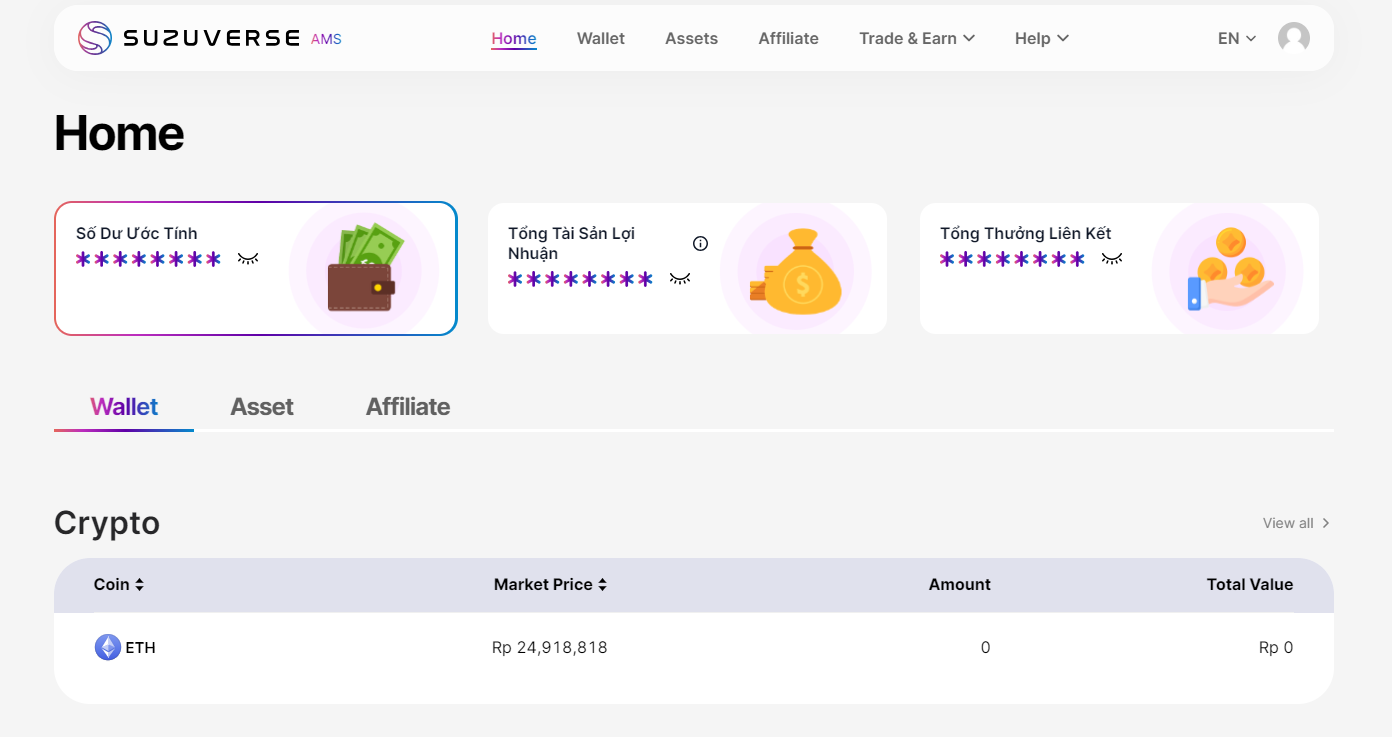Unhide Tổng Thưởng Liên Kết amount

click(x=1112, y=259)
